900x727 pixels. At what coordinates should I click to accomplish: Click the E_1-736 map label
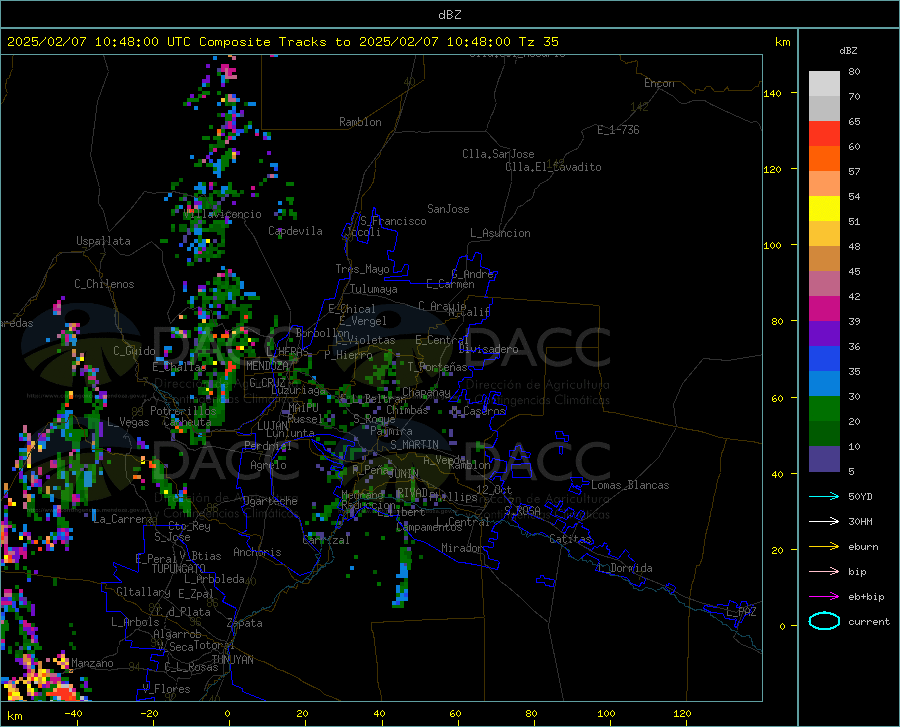(x=618, y=130)
